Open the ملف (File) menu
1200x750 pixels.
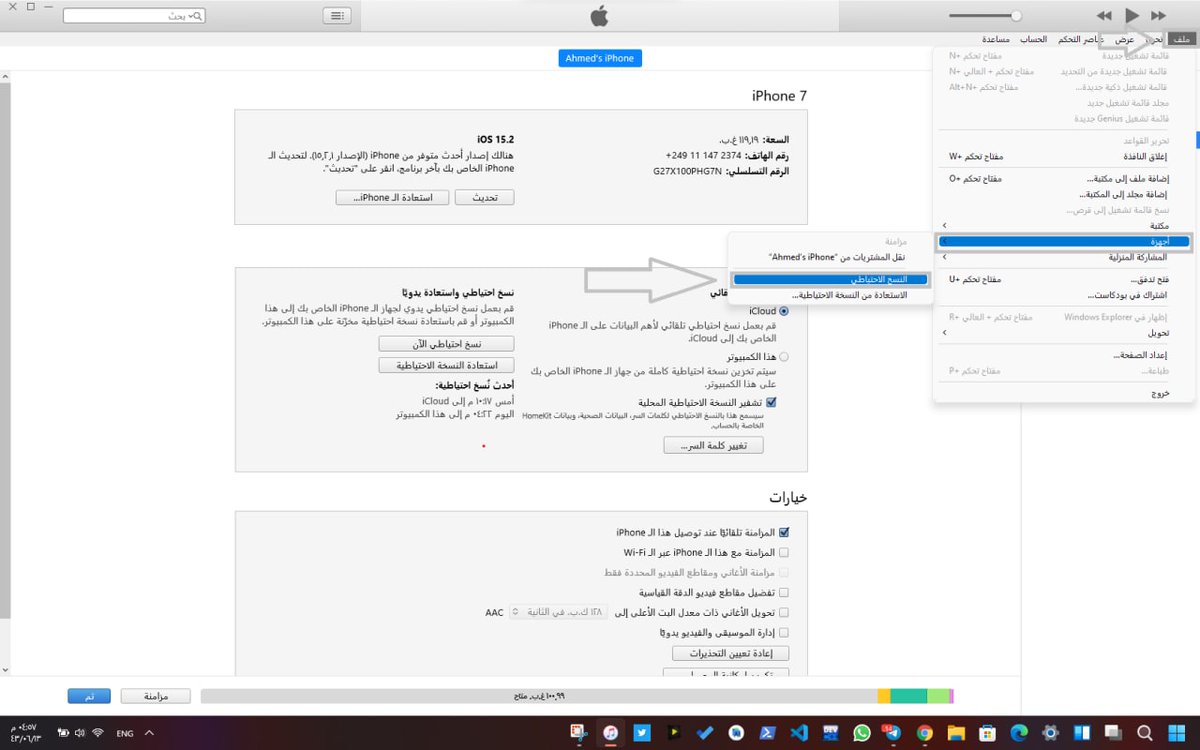click(x=1181, y=39)
